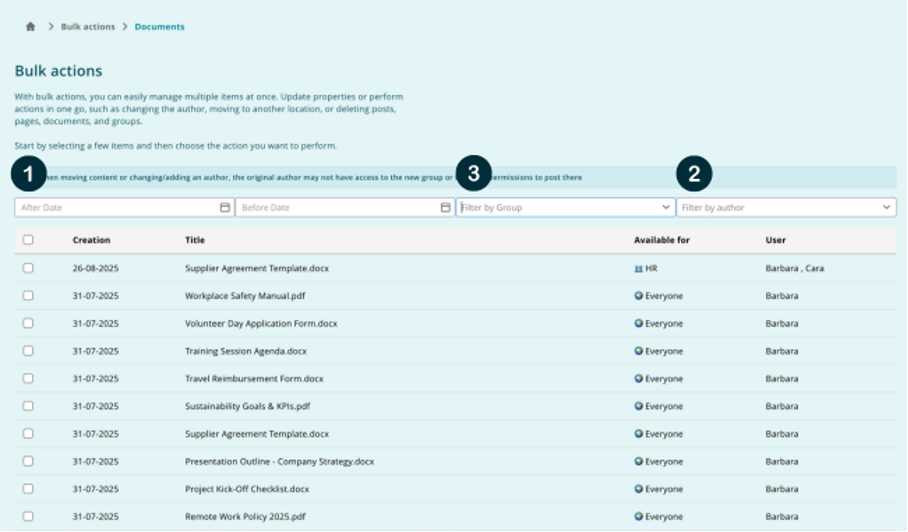Sort by the Title column header

point(195,240)
